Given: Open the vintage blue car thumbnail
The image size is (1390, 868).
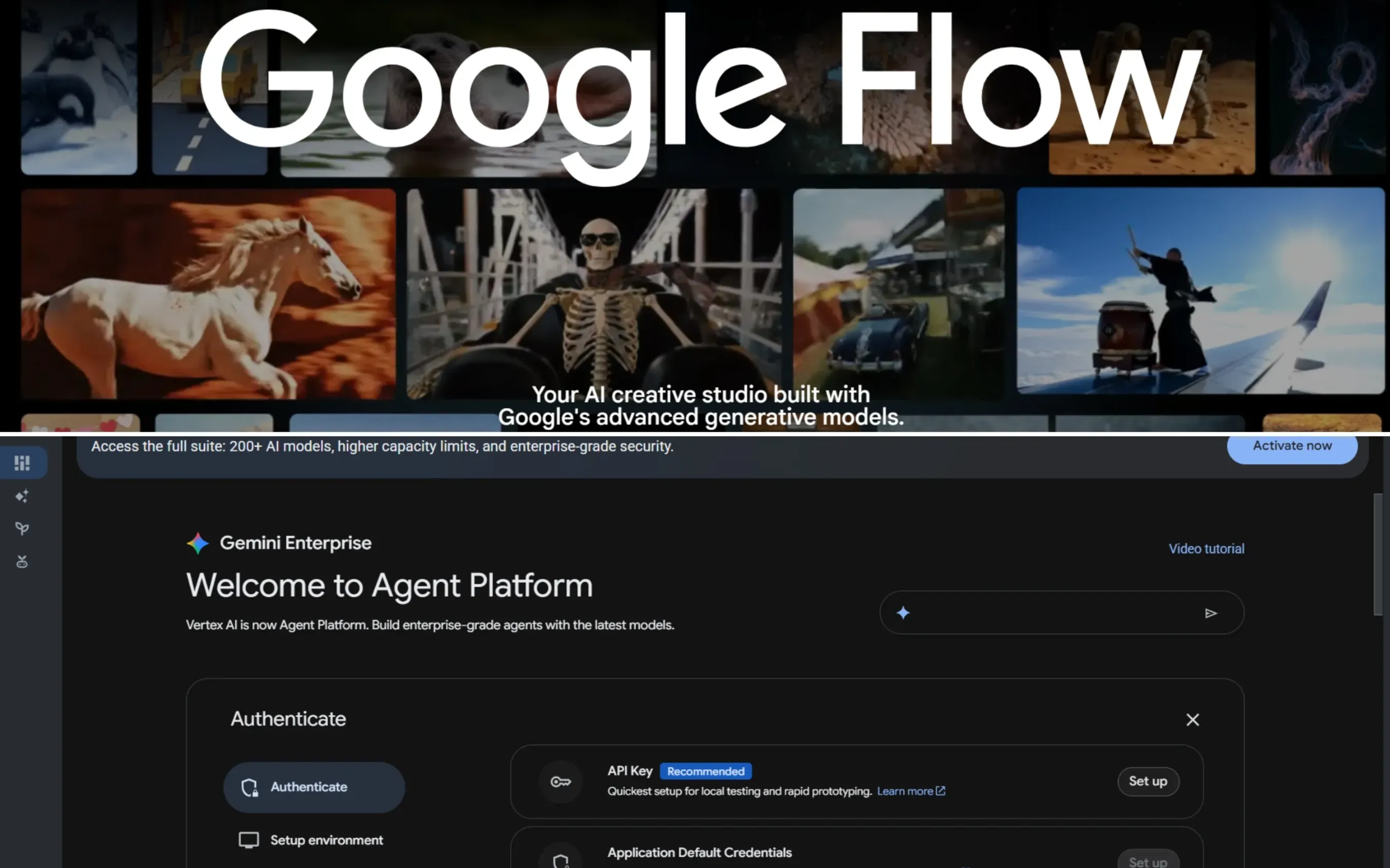Looking at the screenshot, I should coord(898,293).
